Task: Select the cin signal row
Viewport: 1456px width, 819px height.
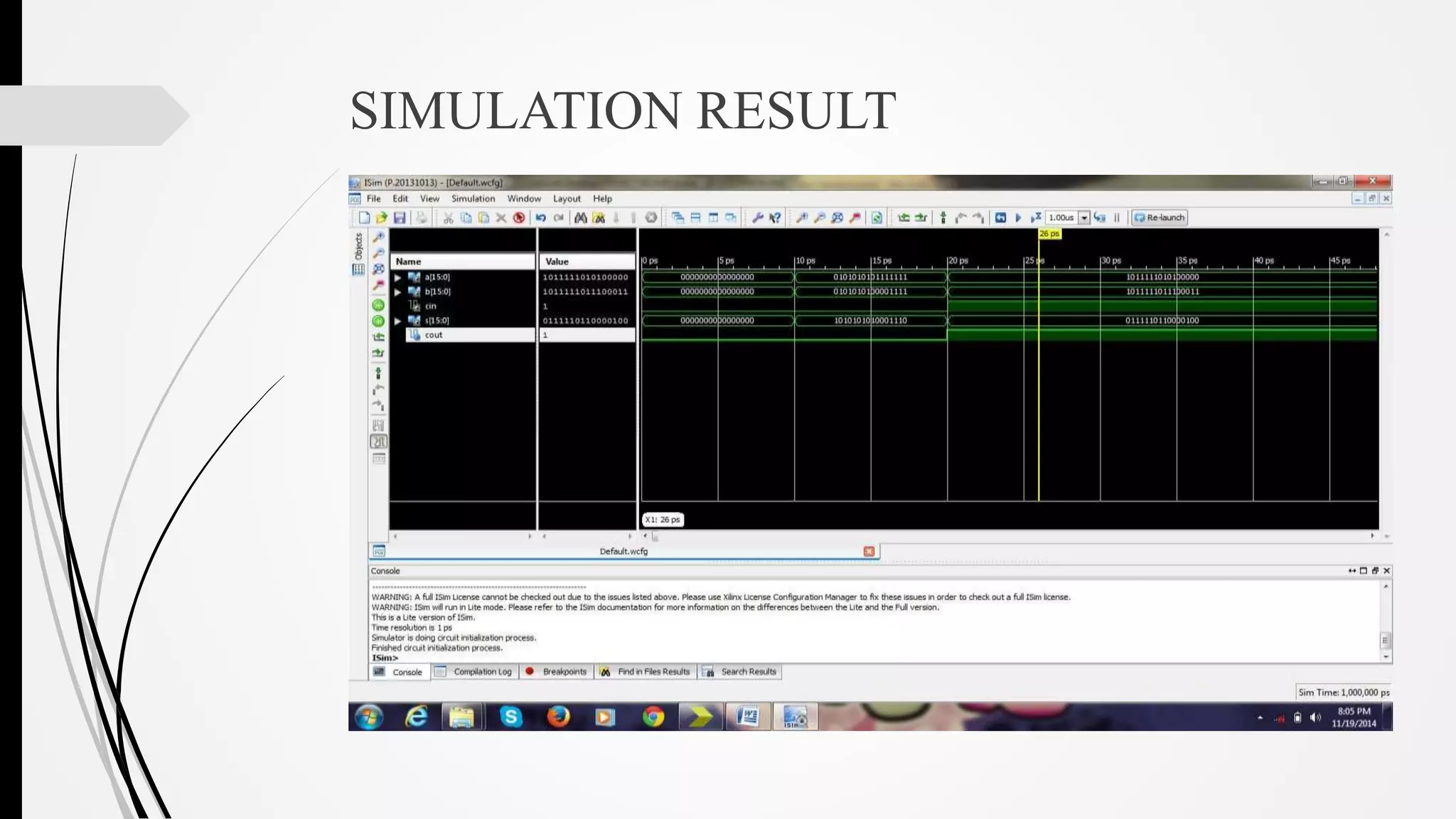Action: click(431, 306)
